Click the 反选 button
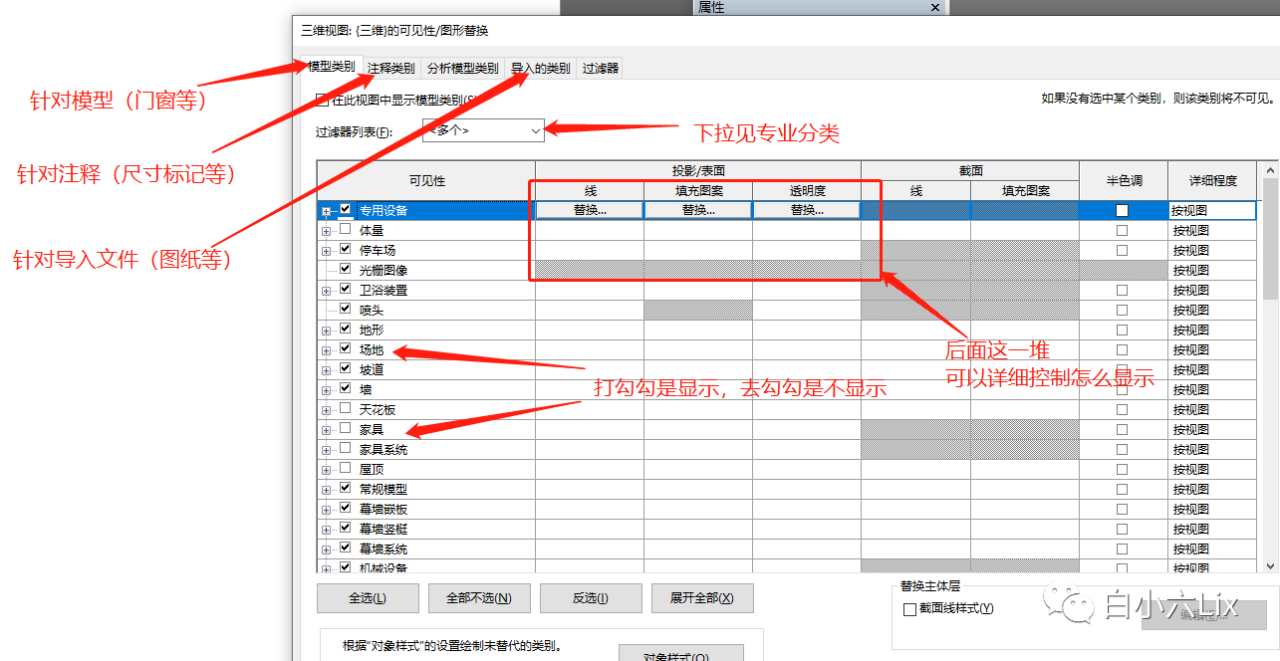This screenshot has width=1280, height=661. pos(590,598)
